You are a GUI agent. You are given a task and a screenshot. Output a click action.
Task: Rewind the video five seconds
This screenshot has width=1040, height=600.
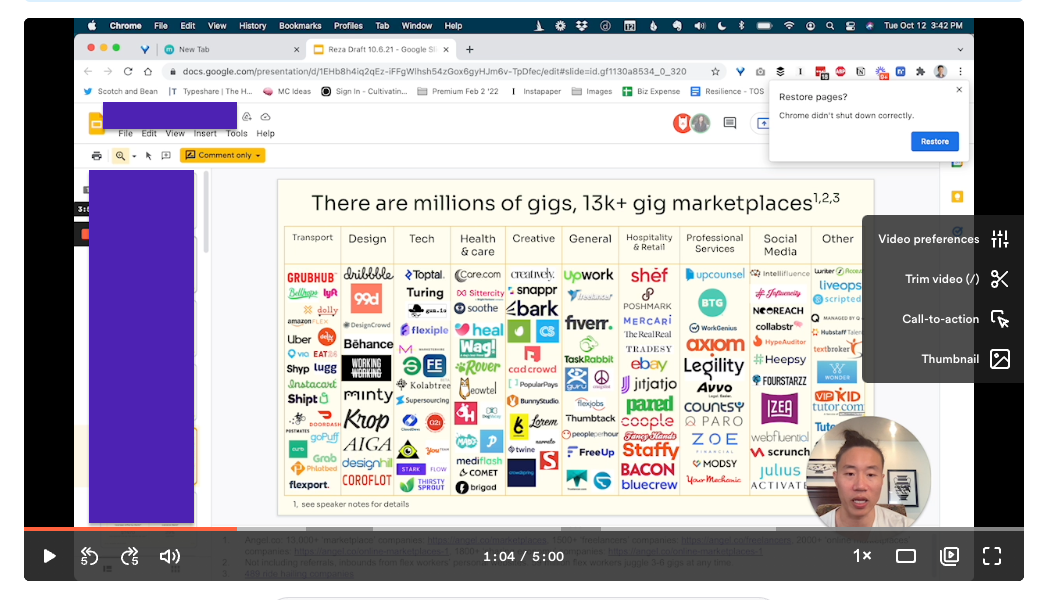90,556
